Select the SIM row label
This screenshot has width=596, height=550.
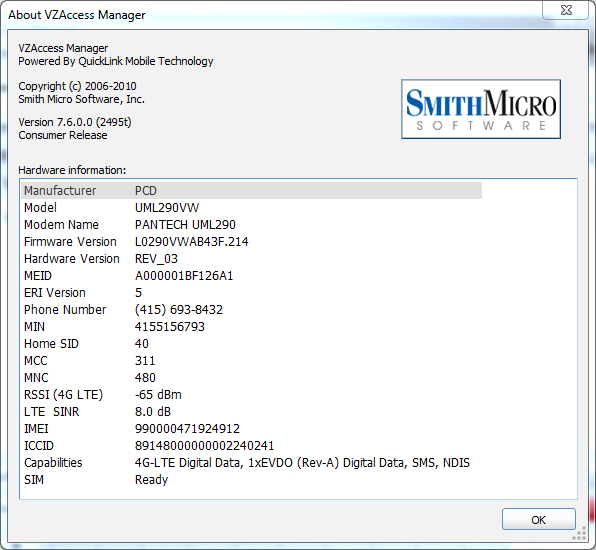[x=34, y=480]
